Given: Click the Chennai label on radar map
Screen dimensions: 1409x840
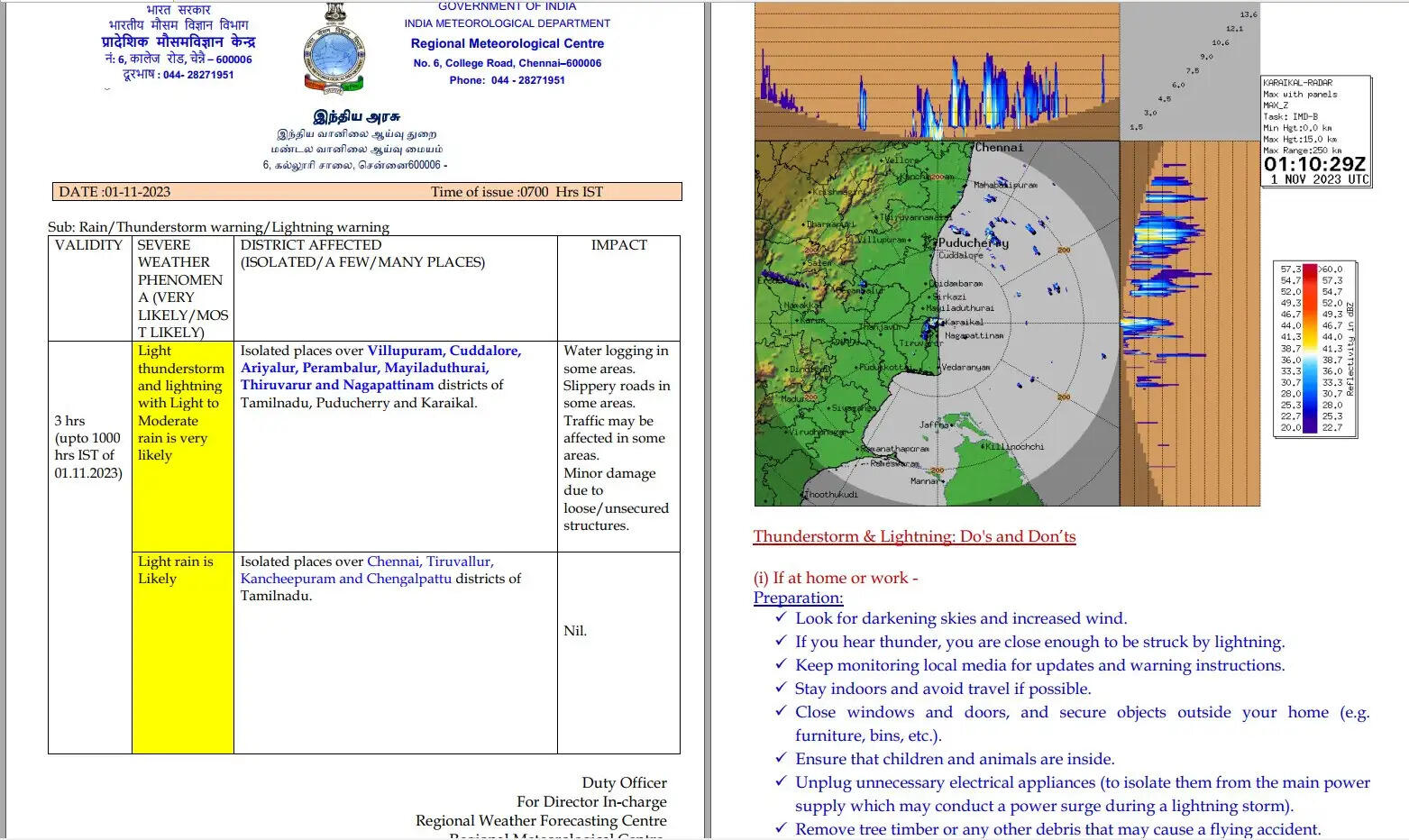Looking at the screenshot, I should pyautogui.click(x=999, y=147).
